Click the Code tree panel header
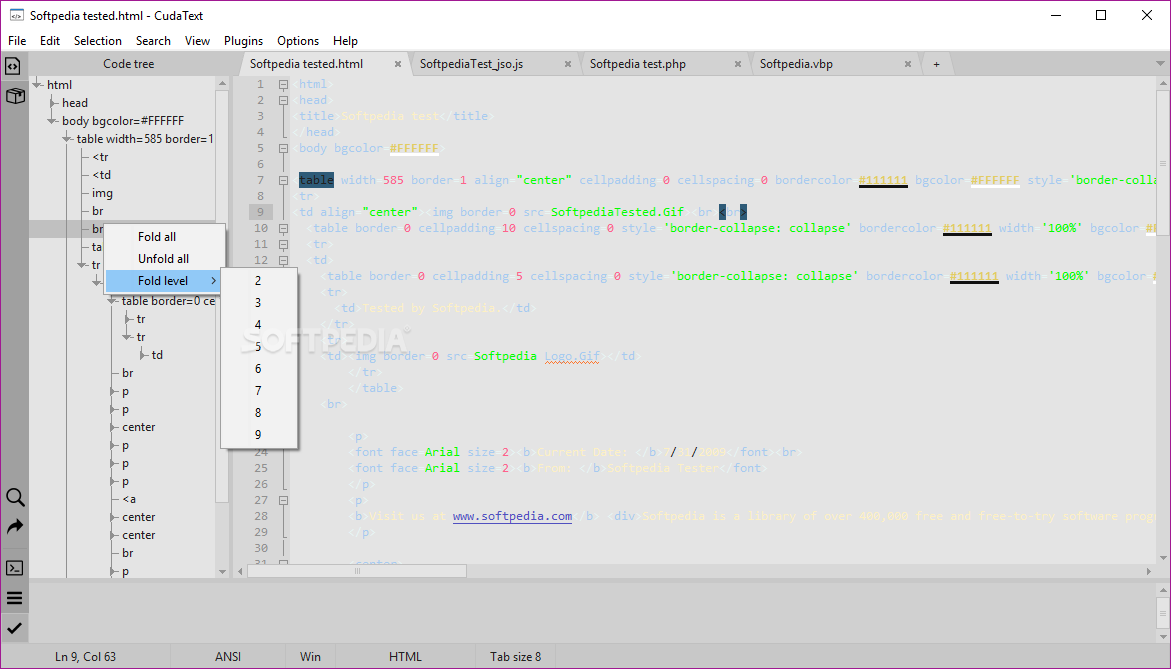 tap(128, 64)
